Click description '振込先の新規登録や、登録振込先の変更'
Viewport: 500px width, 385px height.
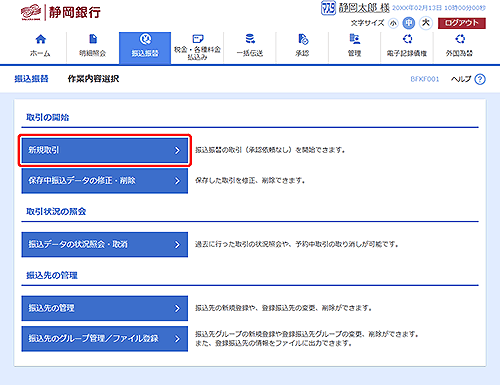pyautogui.click(x=283, y=308)
